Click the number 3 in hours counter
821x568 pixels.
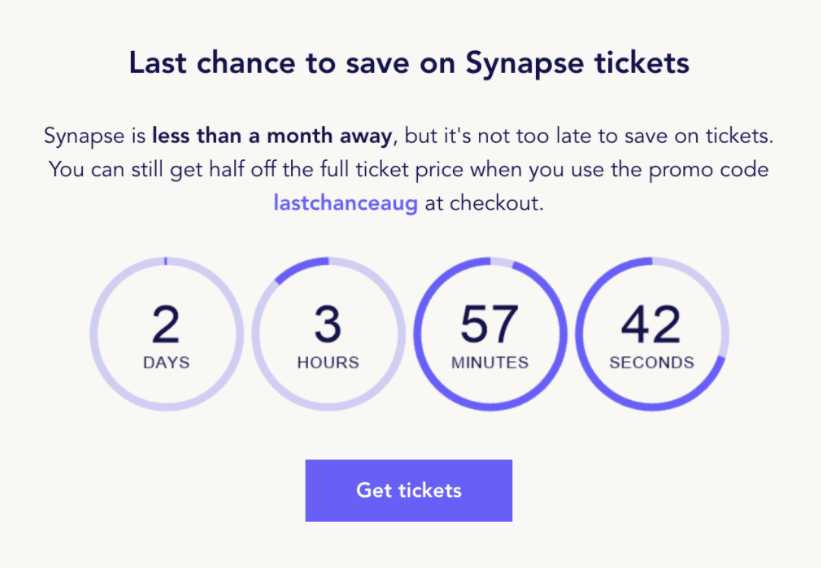click(x=328, y=325)
